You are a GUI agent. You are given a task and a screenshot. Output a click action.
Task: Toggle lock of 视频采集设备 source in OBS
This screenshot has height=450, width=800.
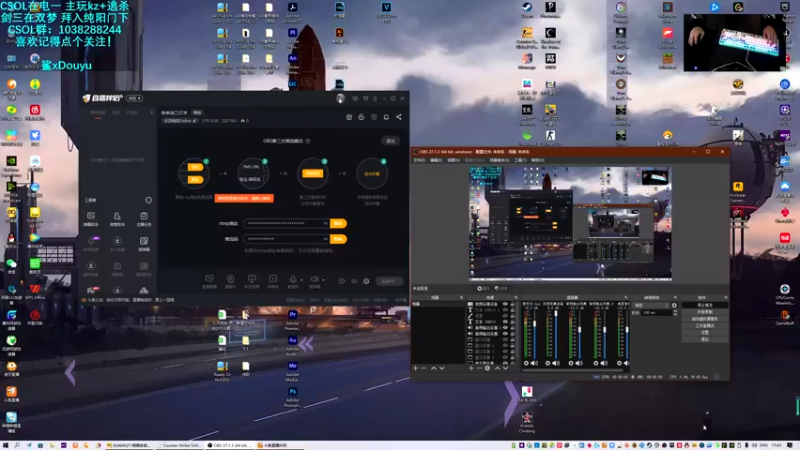(x=512, y=304)
